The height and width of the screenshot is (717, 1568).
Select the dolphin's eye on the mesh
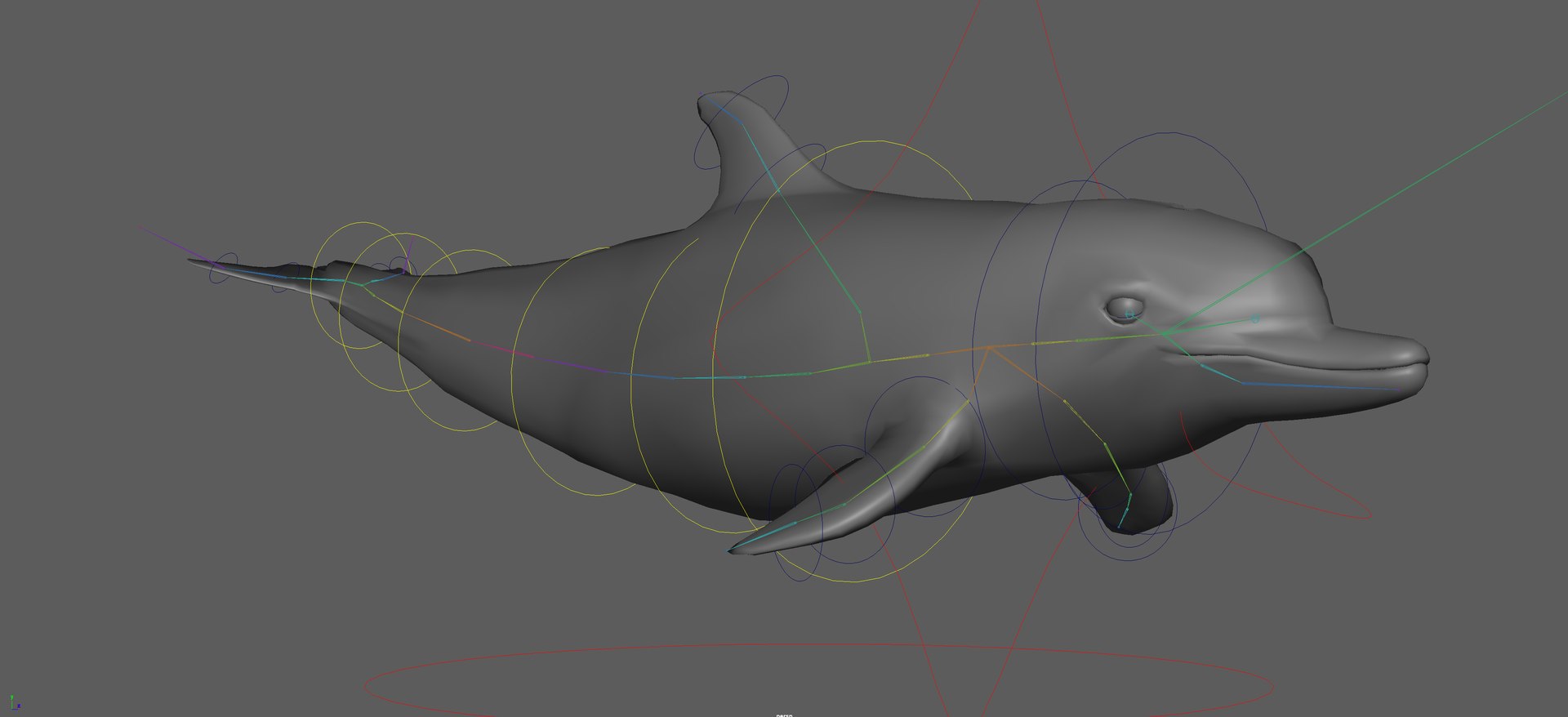[x=1125, y=309]
